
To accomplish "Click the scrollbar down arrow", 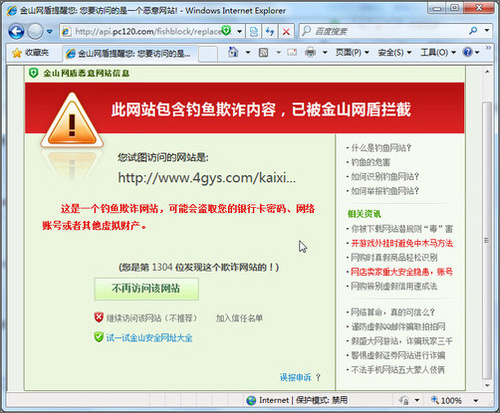I will click(487, 386).
